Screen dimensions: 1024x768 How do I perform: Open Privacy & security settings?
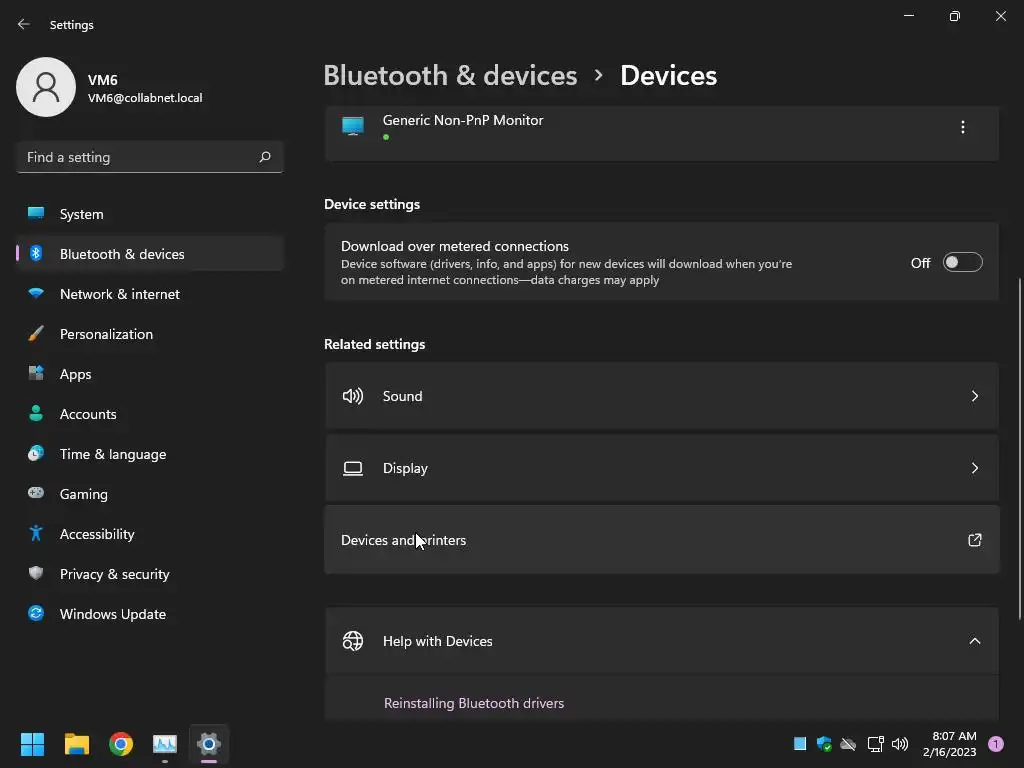[115, 574]
